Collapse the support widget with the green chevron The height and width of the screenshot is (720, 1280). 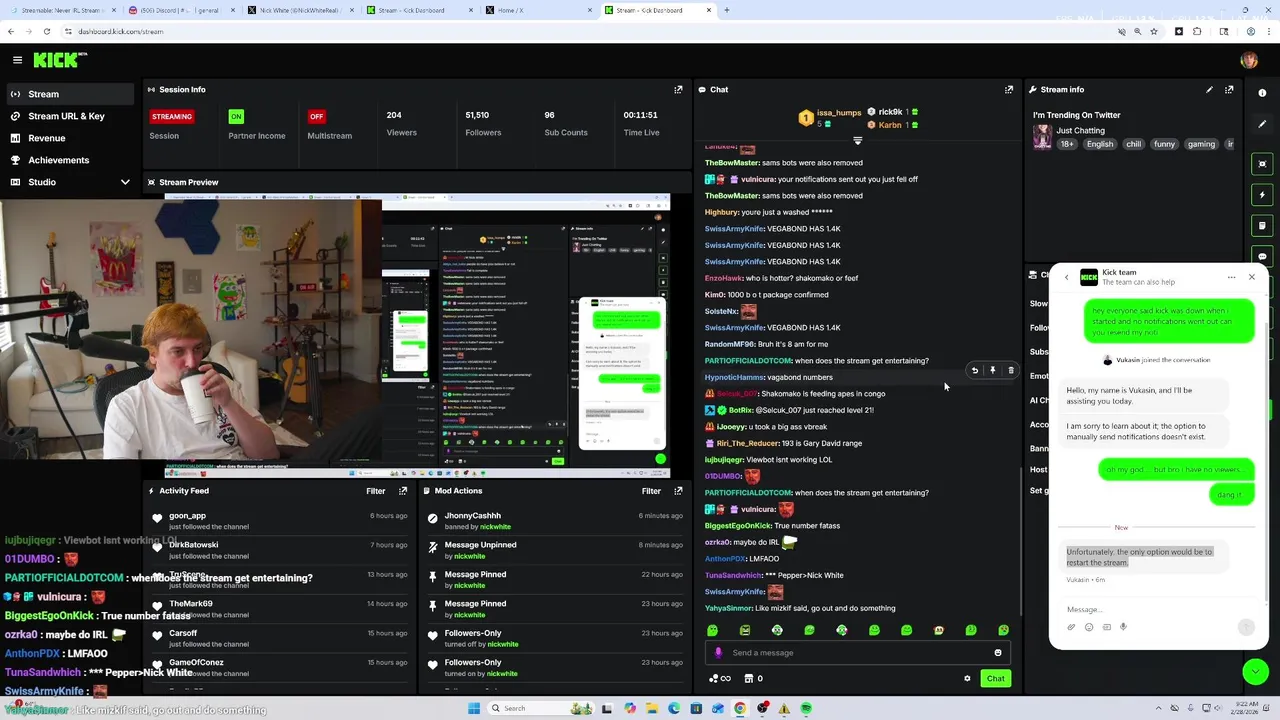pyautogui.click(x=1255, y=672)
